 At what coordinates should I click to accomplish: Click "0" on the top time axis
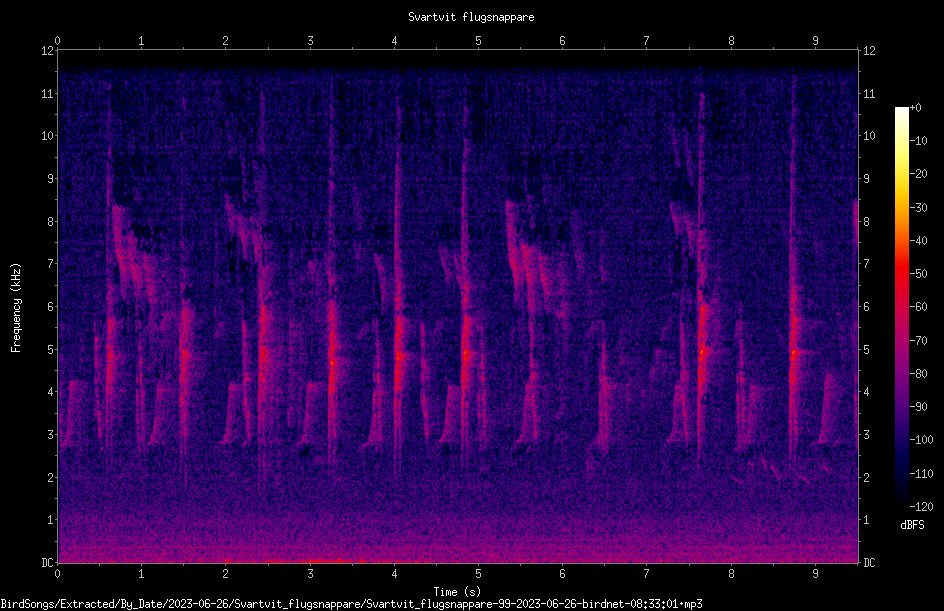[x=57, y=41]
